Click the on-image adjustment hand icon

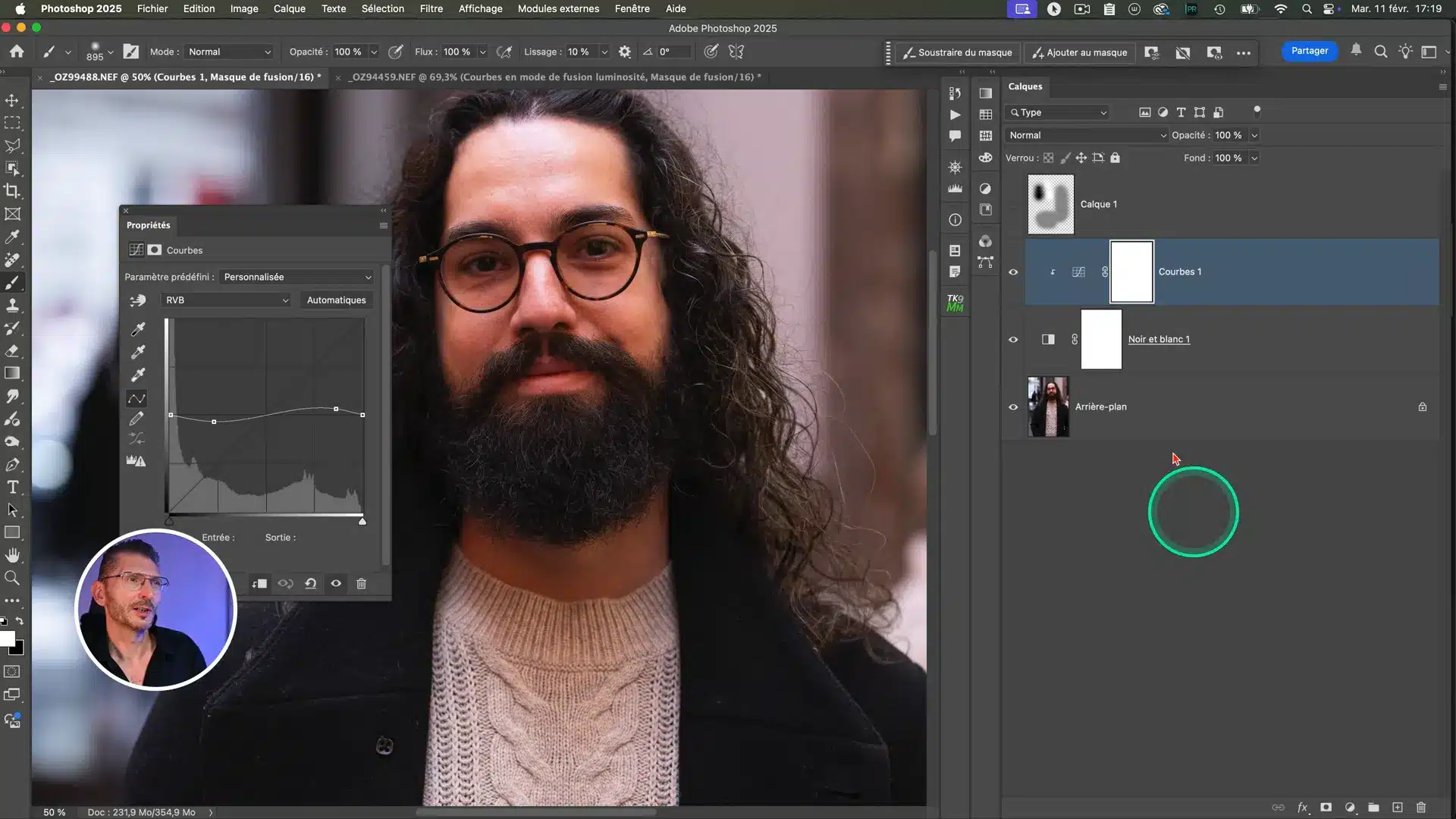point(137,301)
